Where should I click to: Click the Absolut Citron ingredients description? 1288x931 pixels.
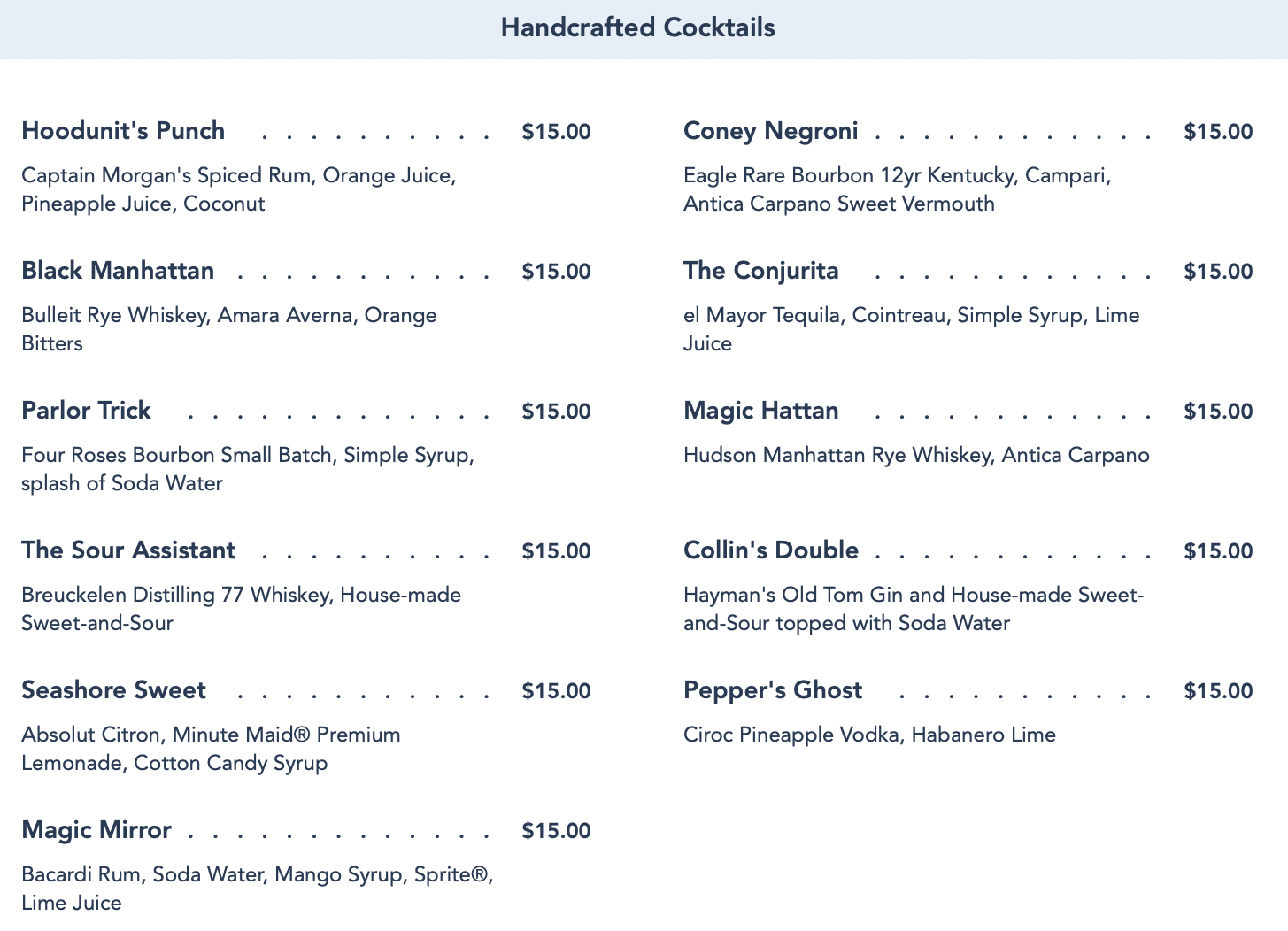click(211, 749)
